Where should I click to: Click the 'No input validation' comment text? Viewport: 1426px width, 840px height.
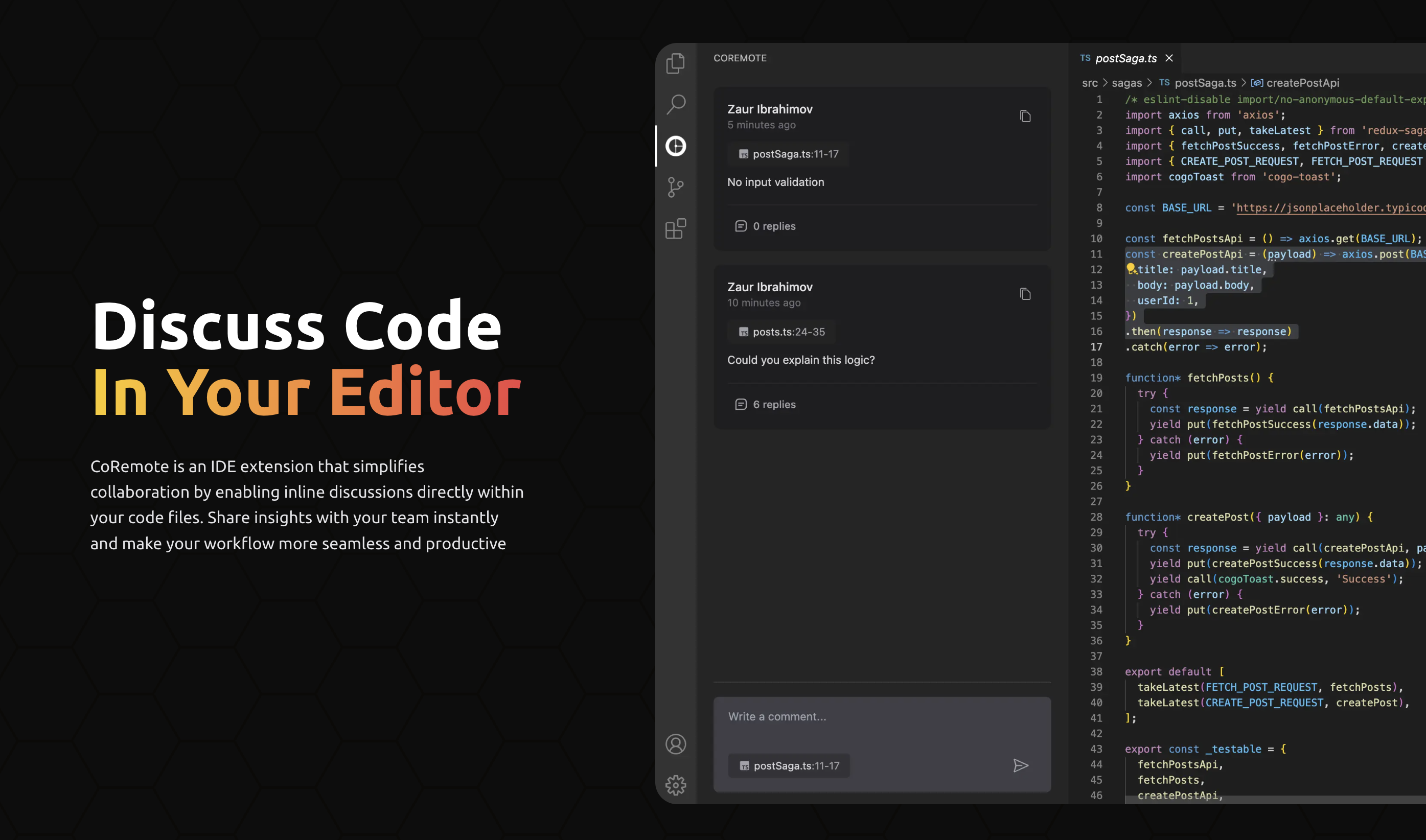coord(775,182)
